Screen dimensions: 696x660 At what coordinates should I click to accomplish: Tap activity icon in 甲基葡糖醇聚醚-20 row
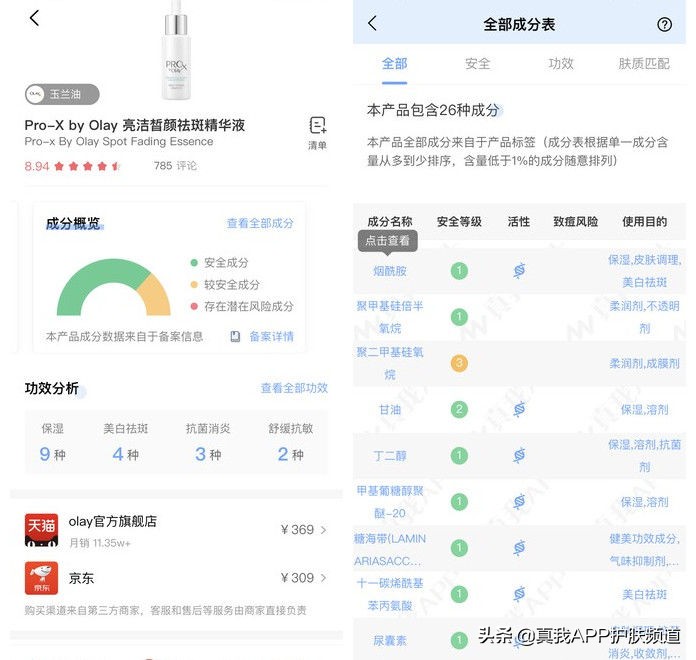pyautogui.click(x=519, y=502)
